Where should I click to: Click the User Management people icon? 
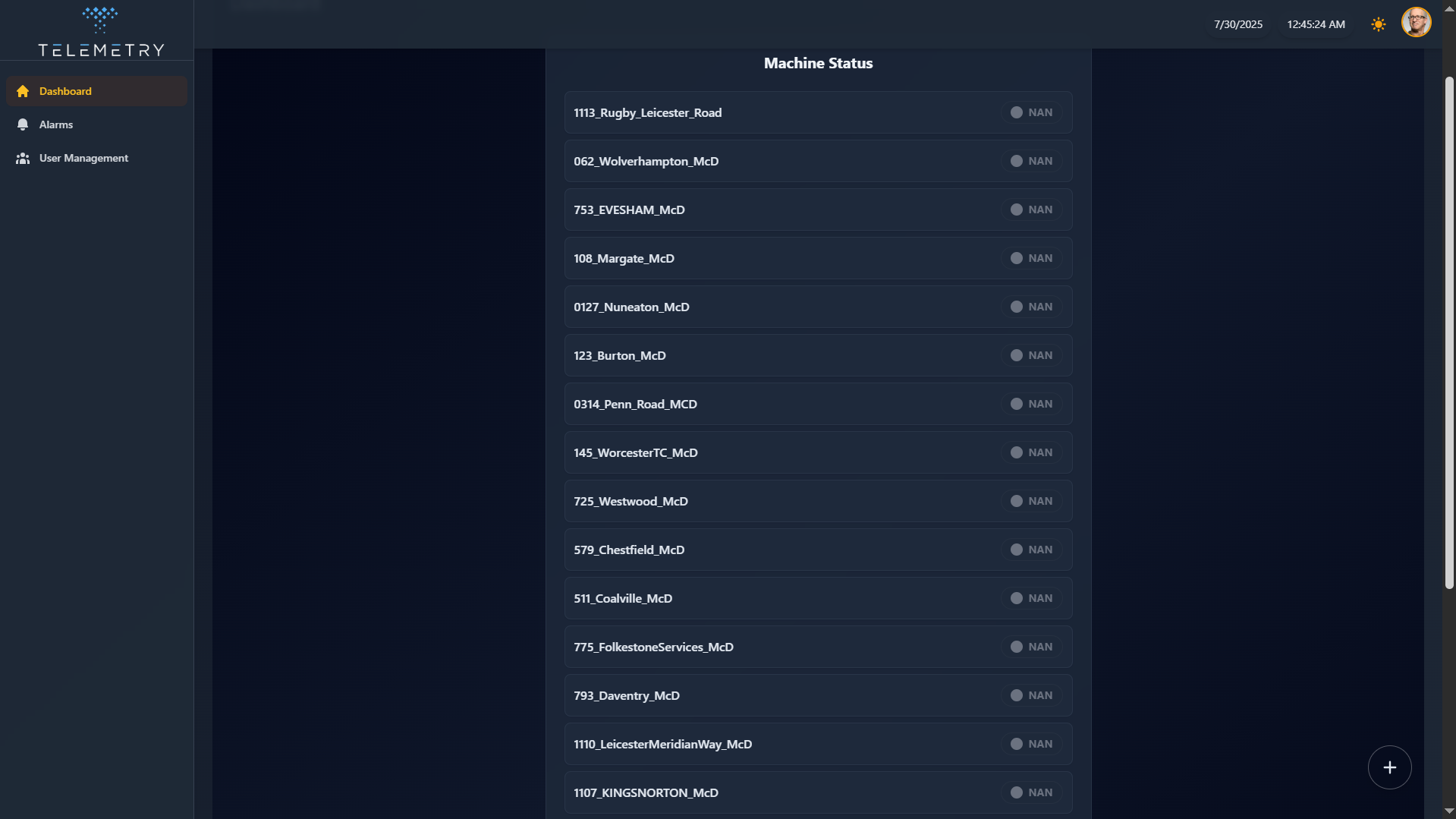tap(23, 158)
